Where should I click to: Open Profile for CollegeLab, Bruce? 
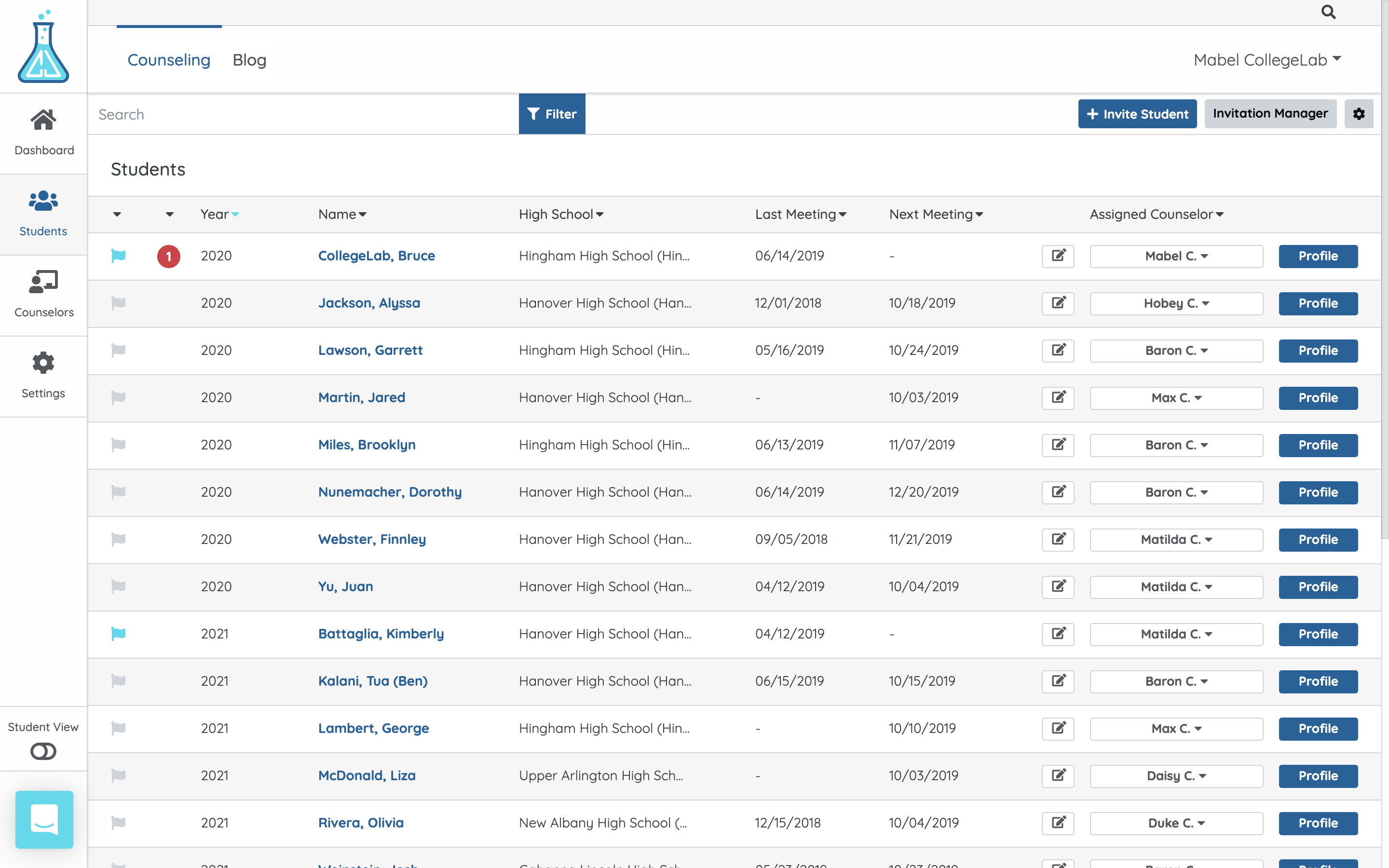point(1318,256)
